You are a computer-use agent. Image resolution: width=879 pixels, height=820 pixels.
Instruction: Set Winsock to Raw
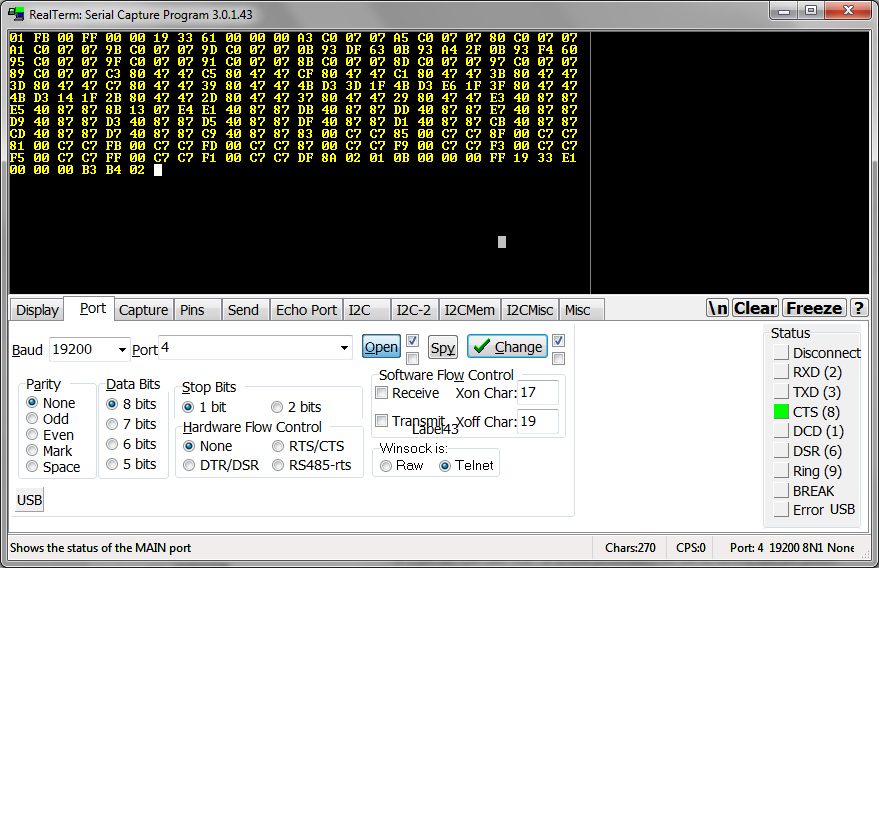tap(386, 466)
